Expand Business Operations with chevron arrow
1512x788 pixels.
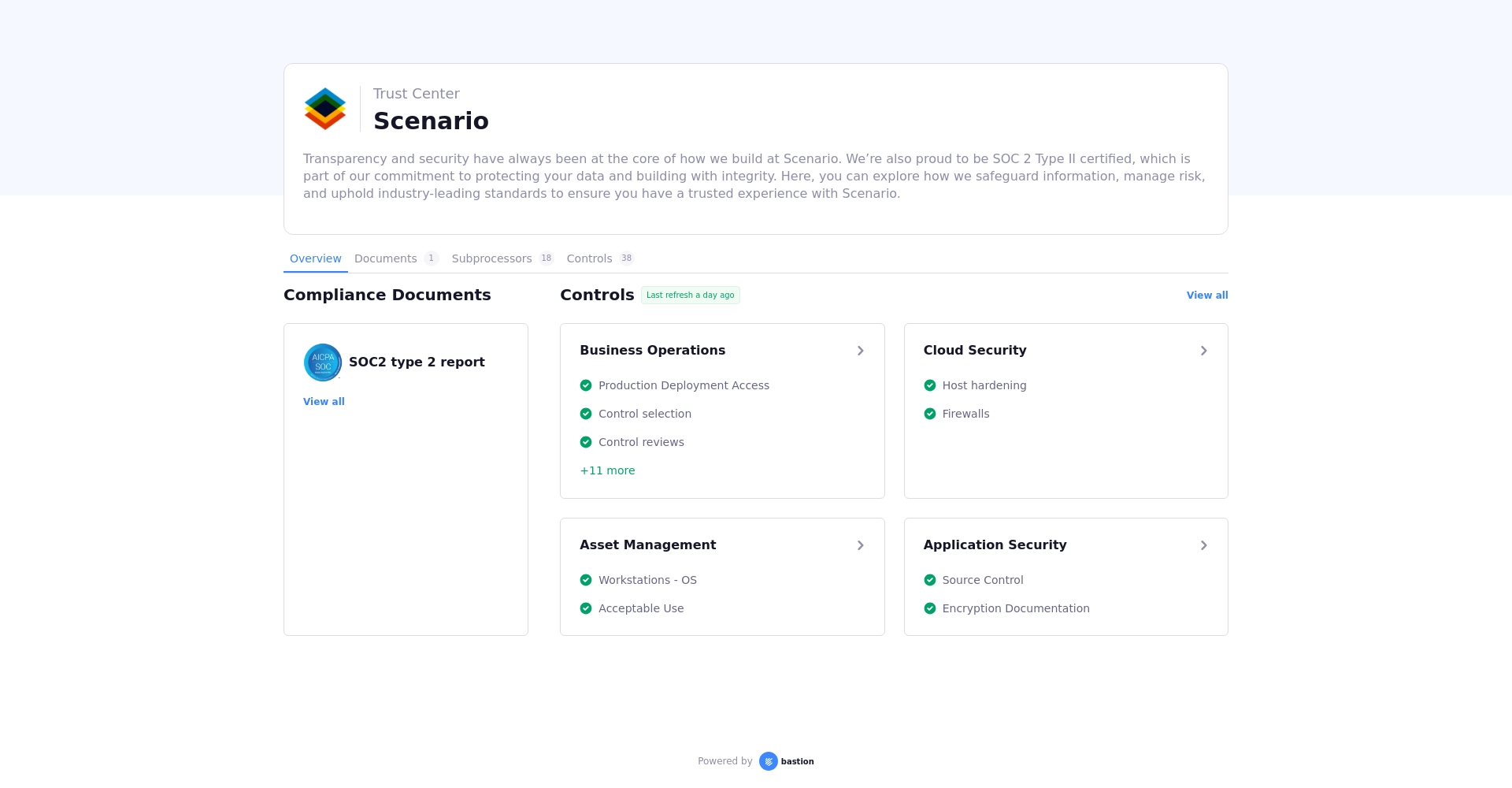pos(860,351)
